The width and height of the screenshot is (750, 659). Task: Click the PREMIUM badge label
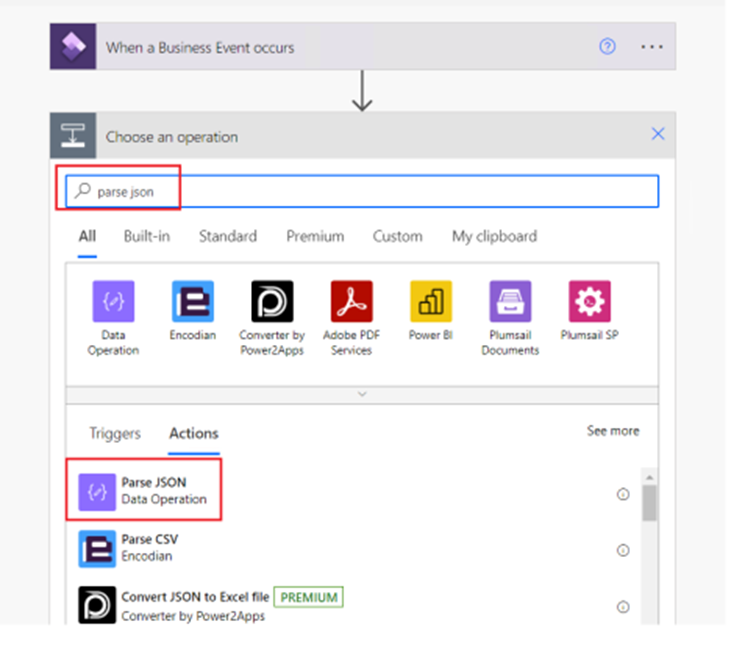click(x=309, y=597)
